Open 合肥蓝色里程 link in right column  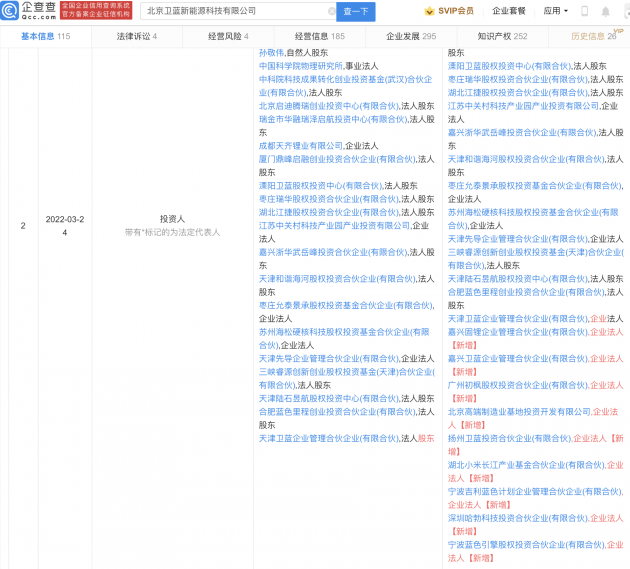(x=526, y=292)
